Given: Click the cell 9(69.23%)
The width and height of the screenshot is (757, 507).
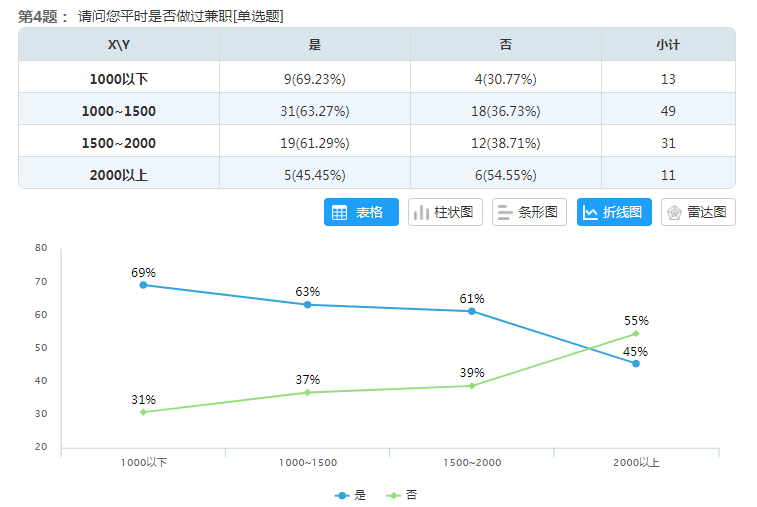Looking at the screenshot, I should click(315, 79).
